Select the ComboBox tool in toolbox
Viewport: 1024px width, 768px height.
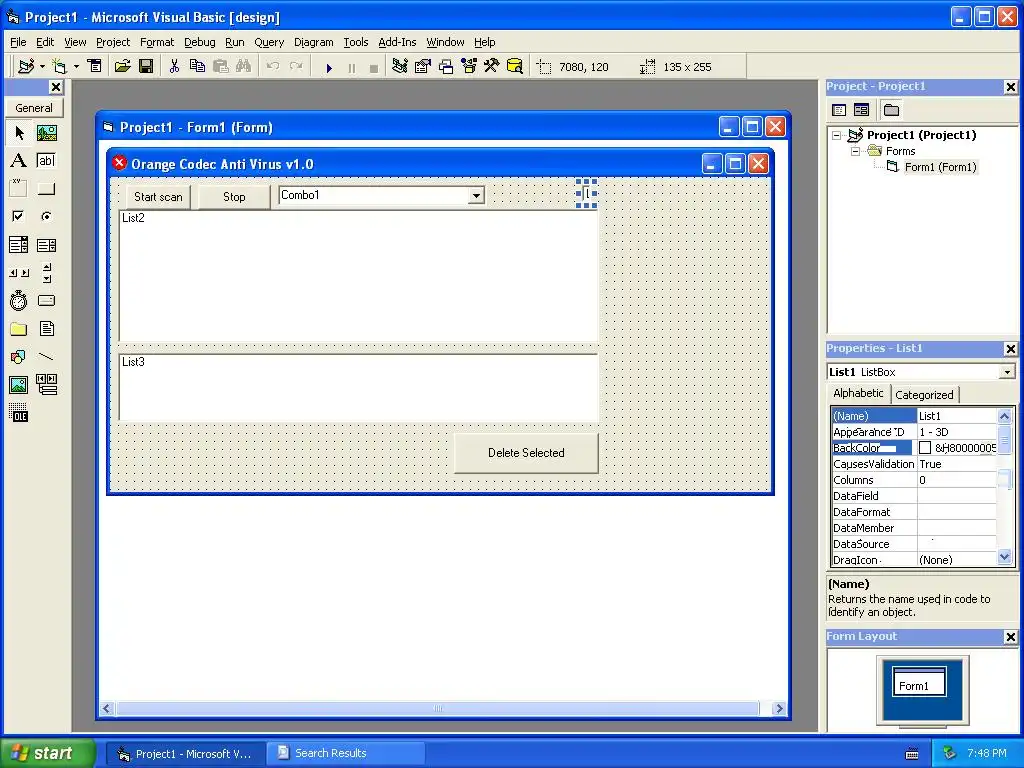click(19, 245)
